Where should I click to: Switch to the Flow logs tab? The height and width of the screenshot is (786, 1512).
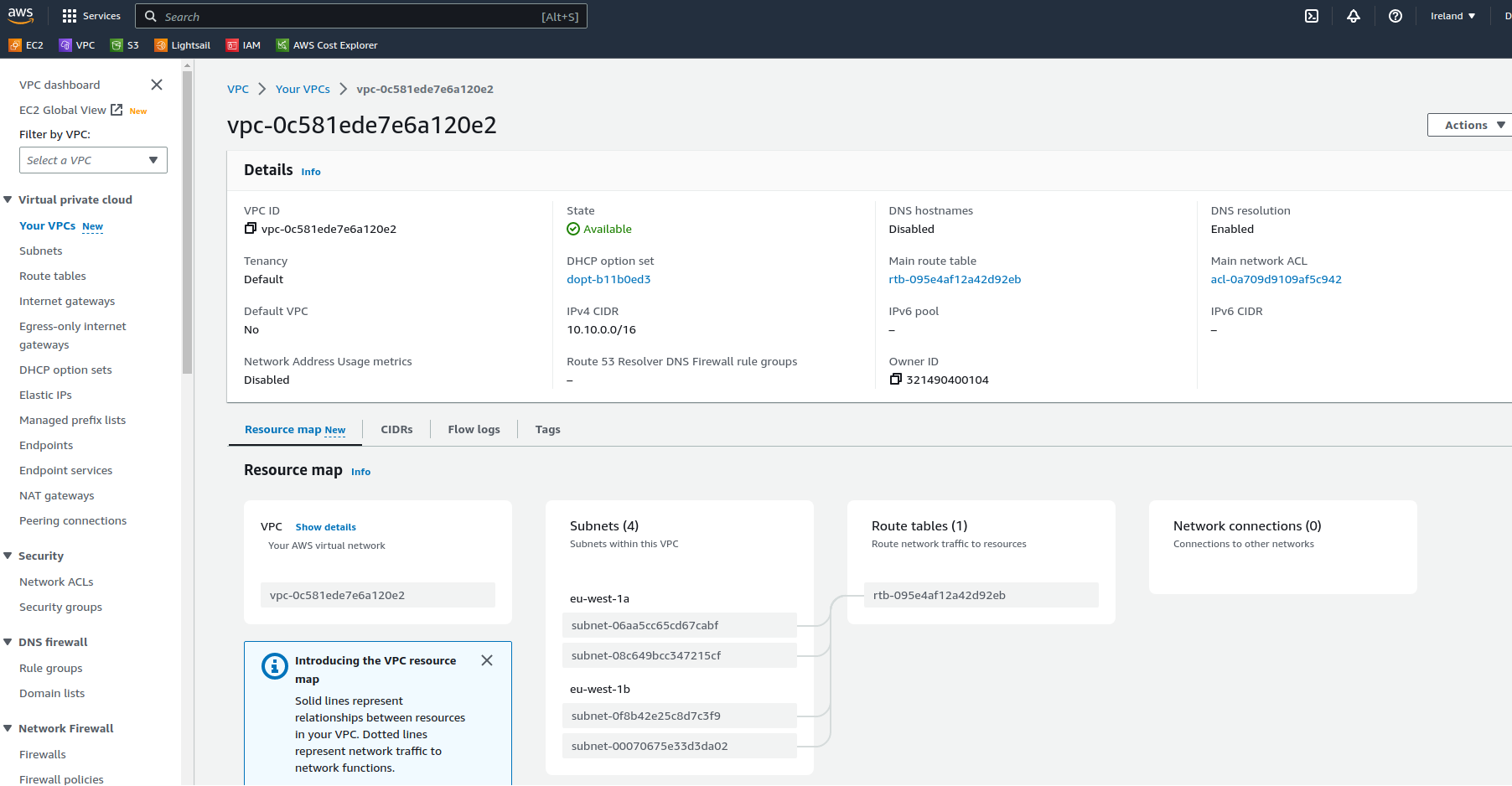click(474, 430)
